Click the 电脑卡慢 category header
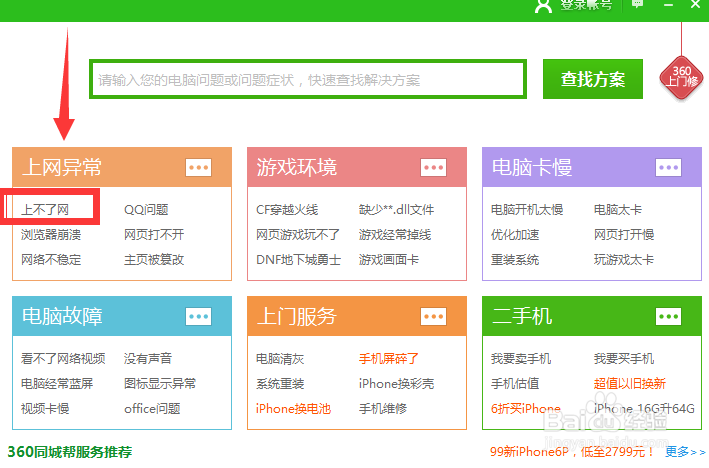 point(592,167)
